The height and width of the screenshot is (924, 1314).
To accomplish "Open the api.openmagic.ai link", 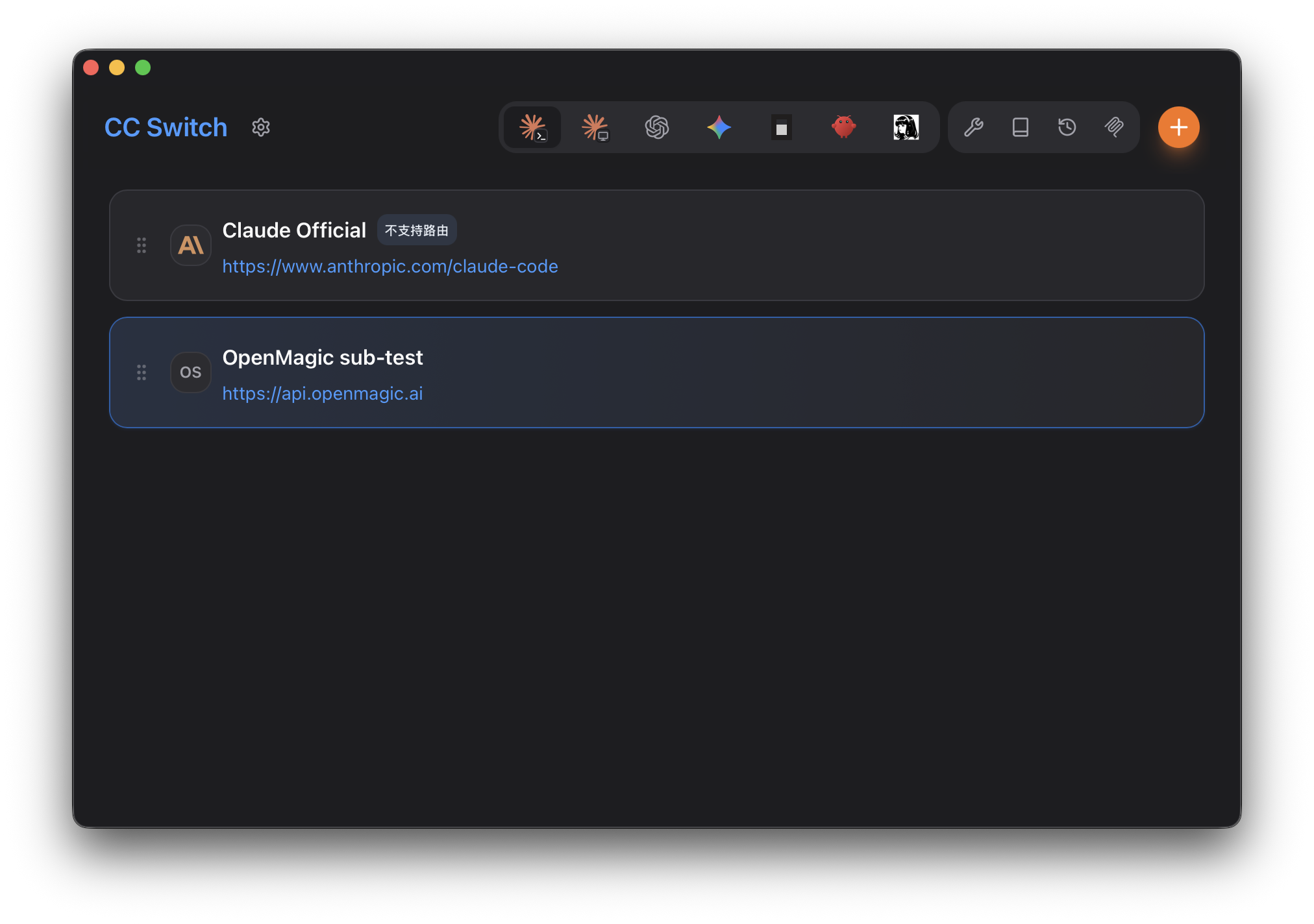I will click(x=323, y=393).
